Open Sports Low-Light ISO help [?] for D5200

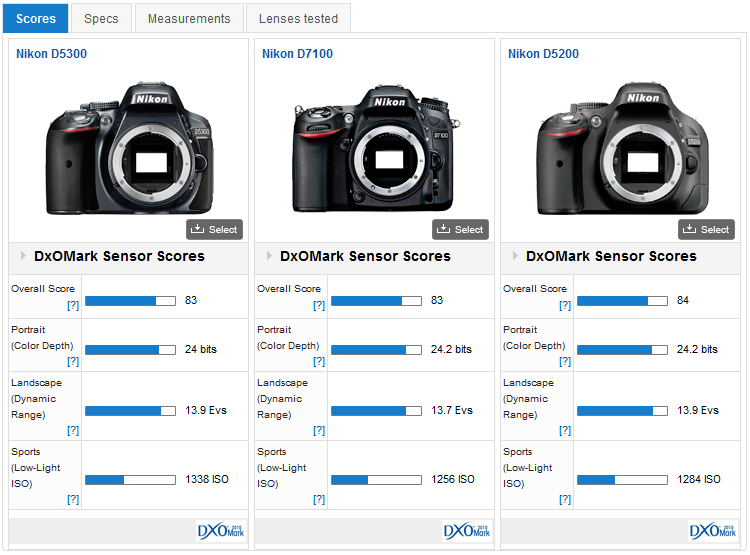point(564,500)
